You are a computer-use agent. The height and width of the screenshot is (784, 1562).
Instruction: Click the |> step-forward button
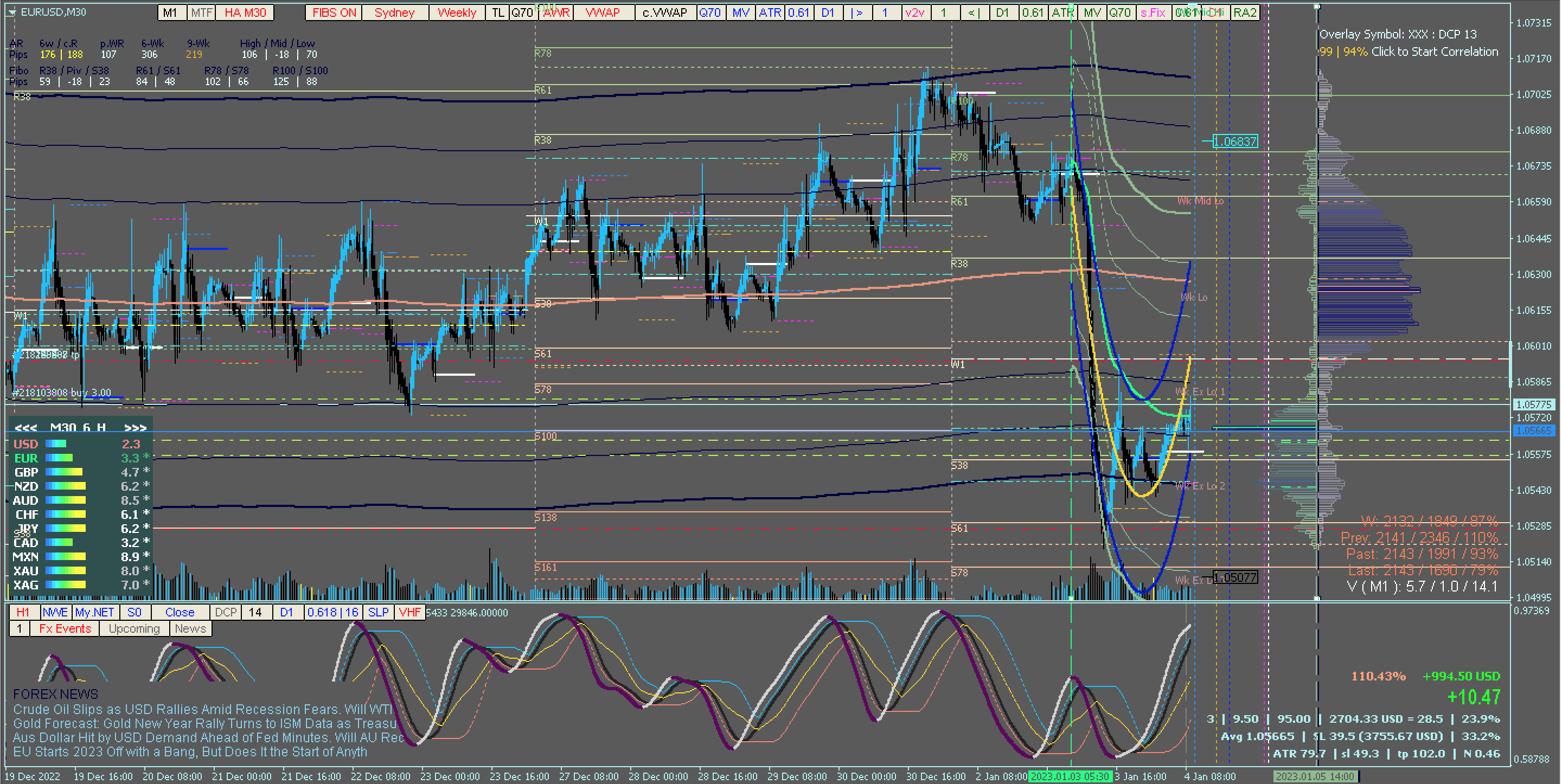pos(856,12)
